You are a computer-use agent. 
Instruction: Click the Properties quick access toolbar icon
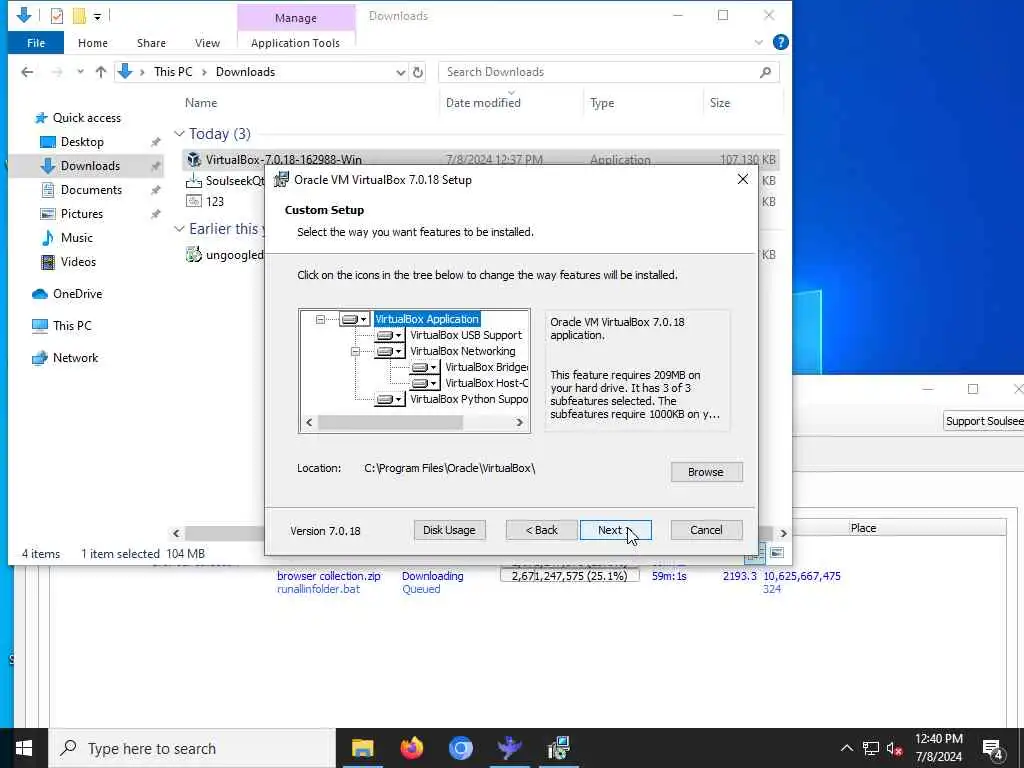tap(57, 16)
